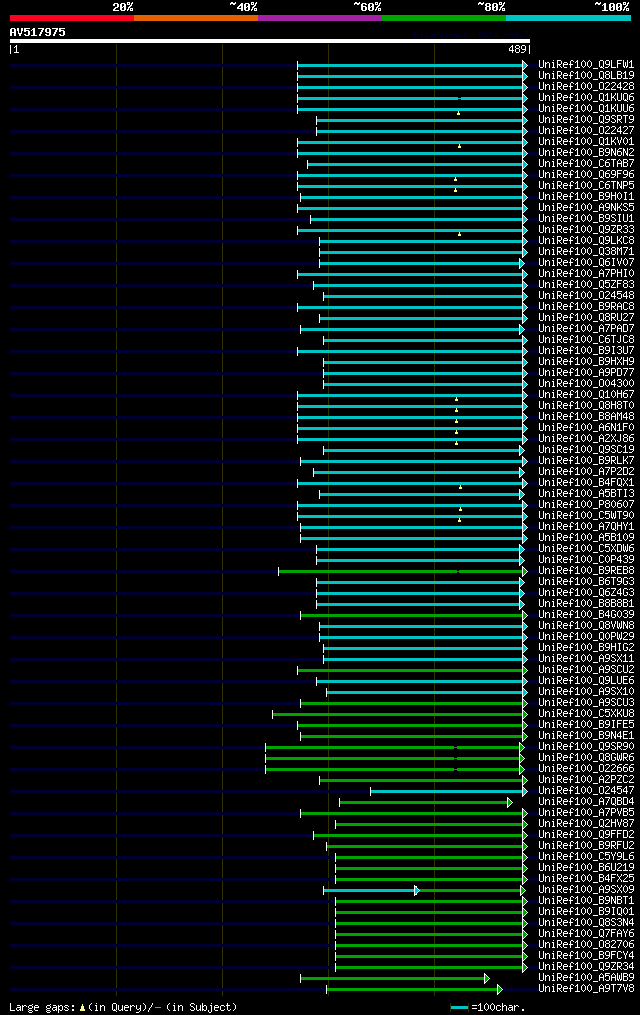Click the query name AV517975

(x=38, y=32)
